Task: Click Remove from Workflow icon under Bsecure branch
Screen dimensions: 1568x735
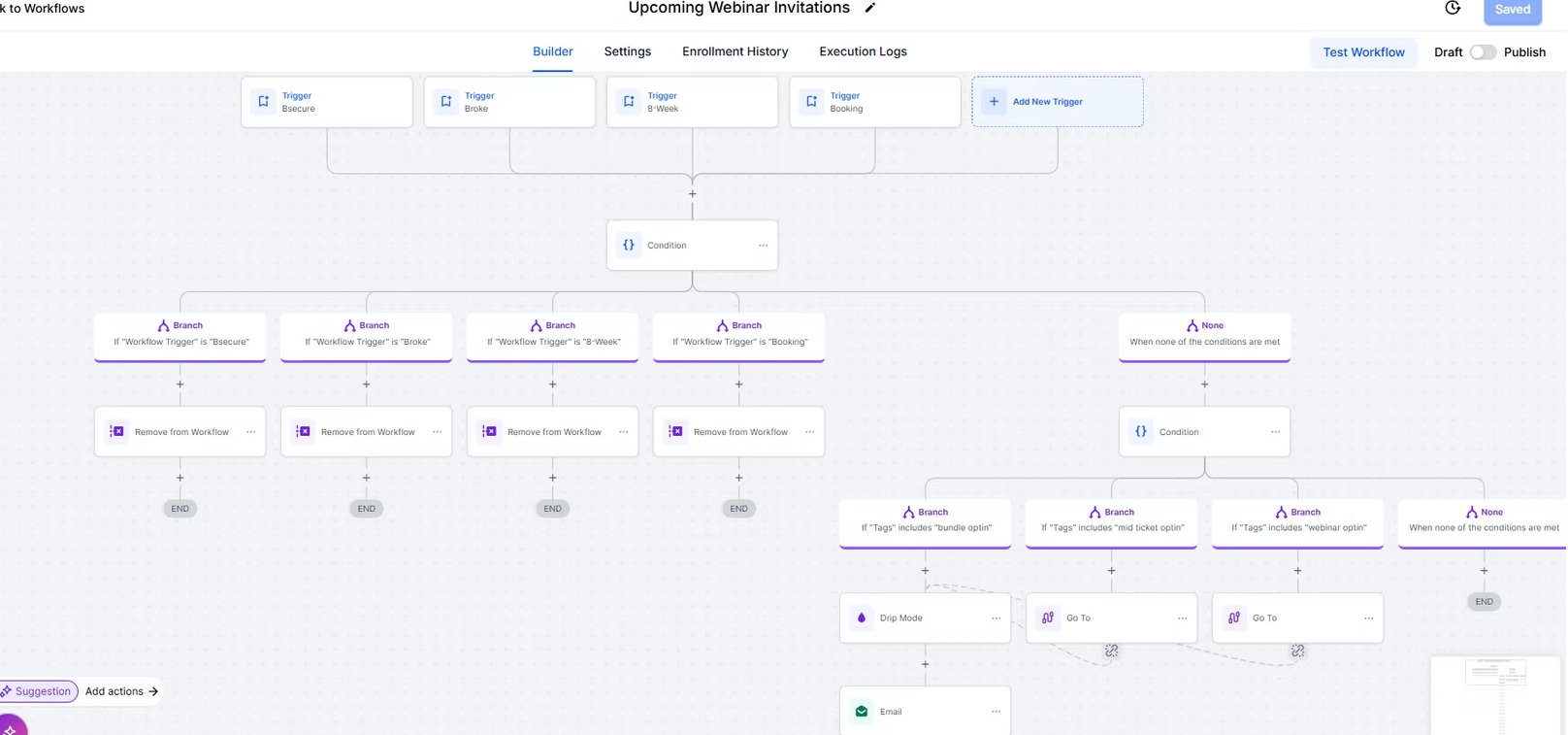Action: coord(116,431)
